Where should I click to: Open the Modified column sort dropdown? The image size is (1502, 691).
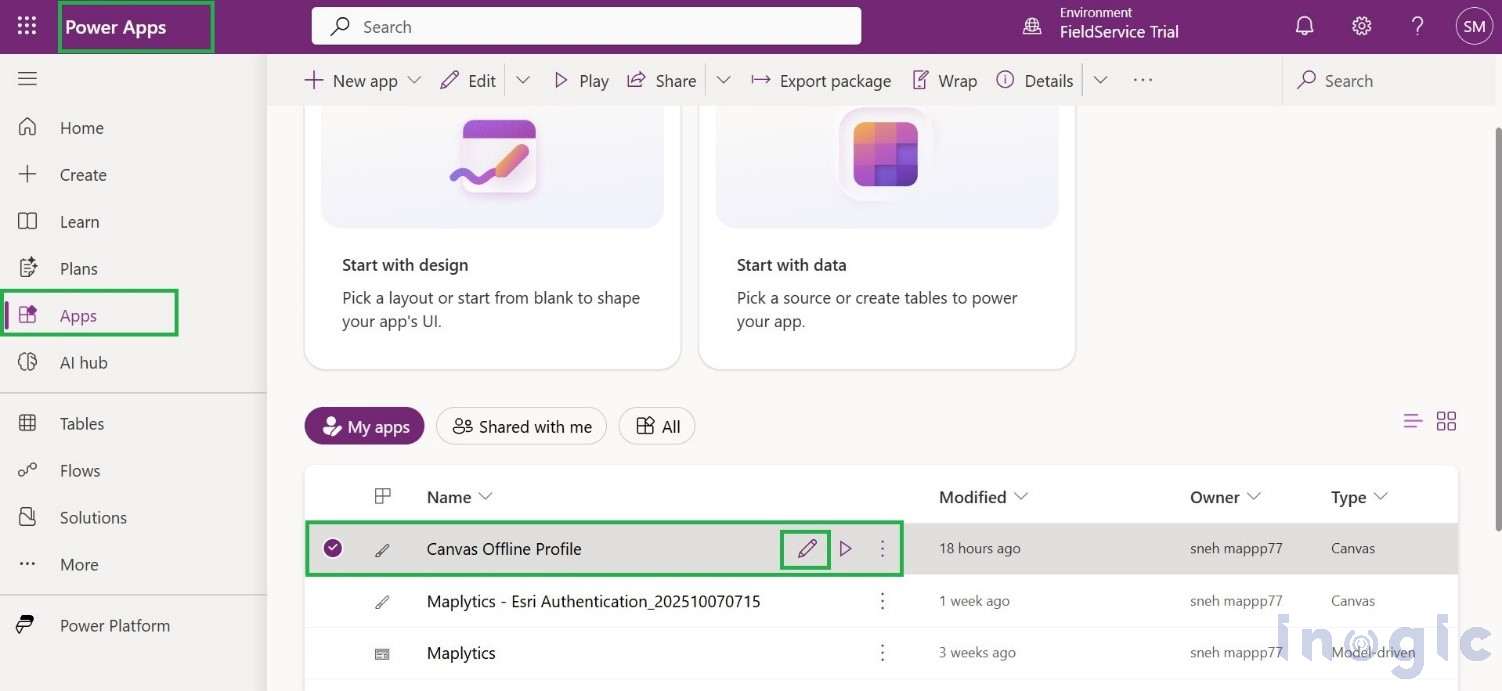[1021, 496]
